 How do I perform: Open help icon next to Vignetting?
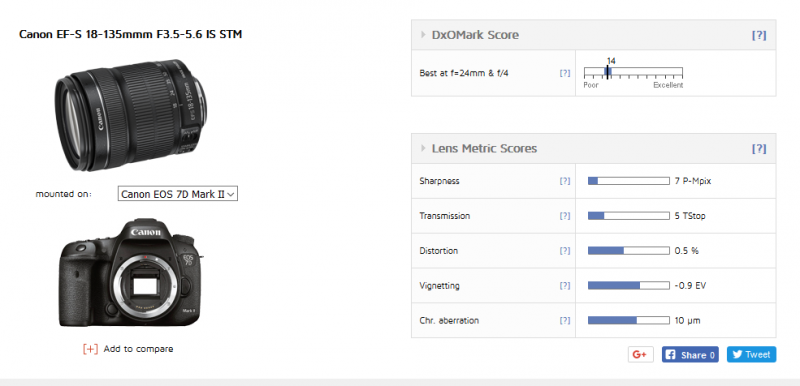[565, 286]
